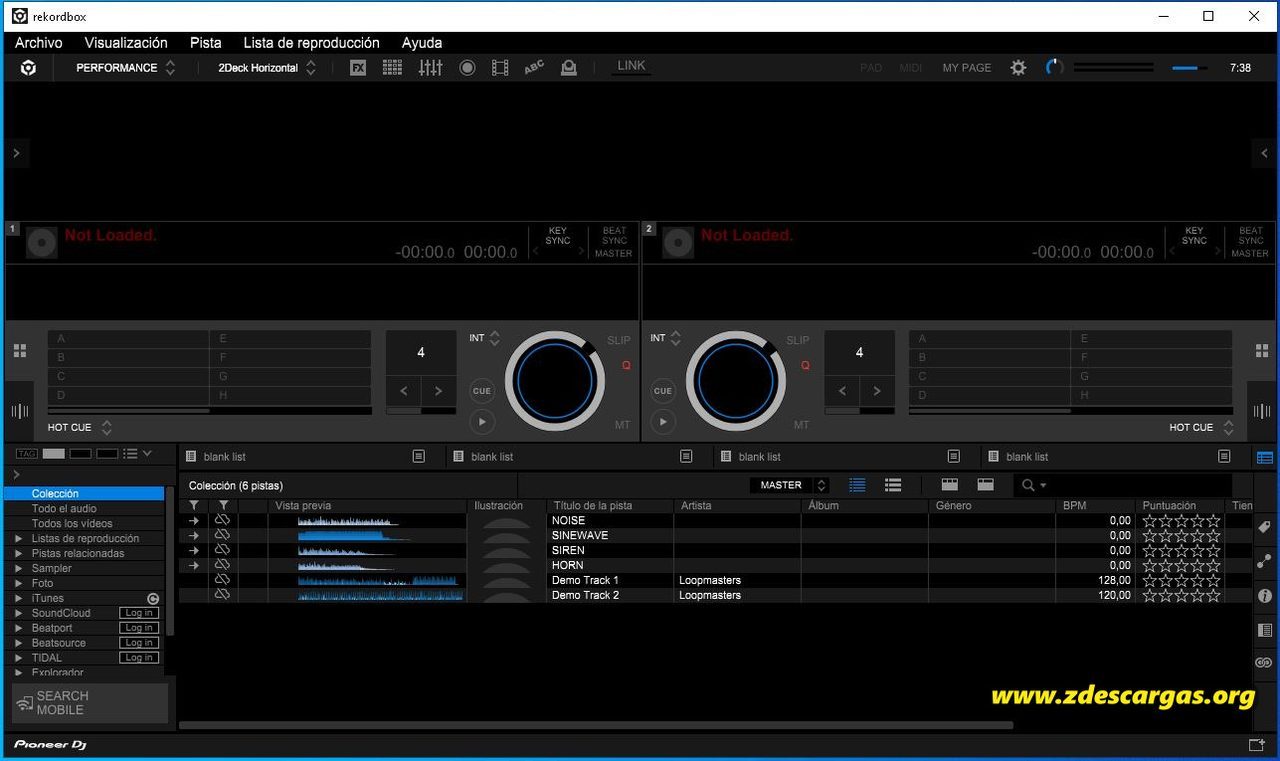Click the horizontal scrollbar in track list
Viewport: 1280px width, 761px height.
pyautogui.click(x=596, y=725)
